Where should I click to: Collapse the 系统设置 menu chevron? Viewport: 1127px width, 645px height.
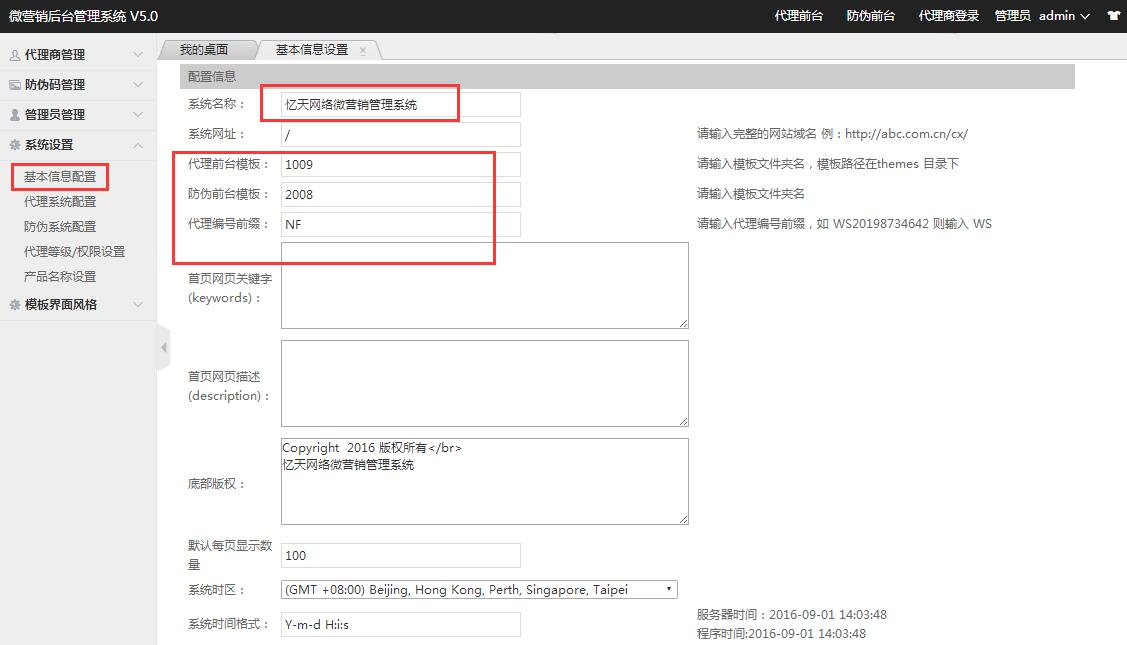[138, 145]
